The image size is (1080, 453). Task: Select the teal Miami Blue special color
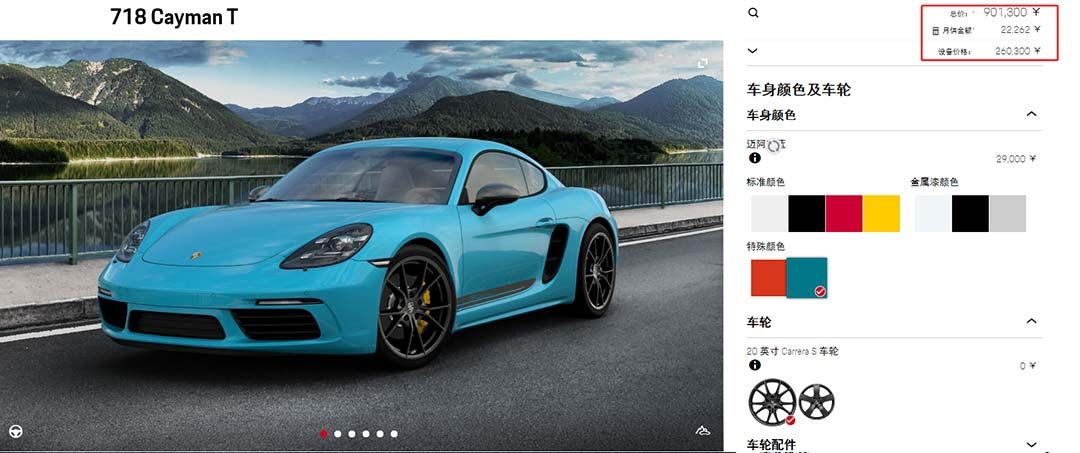coord(807,277)
